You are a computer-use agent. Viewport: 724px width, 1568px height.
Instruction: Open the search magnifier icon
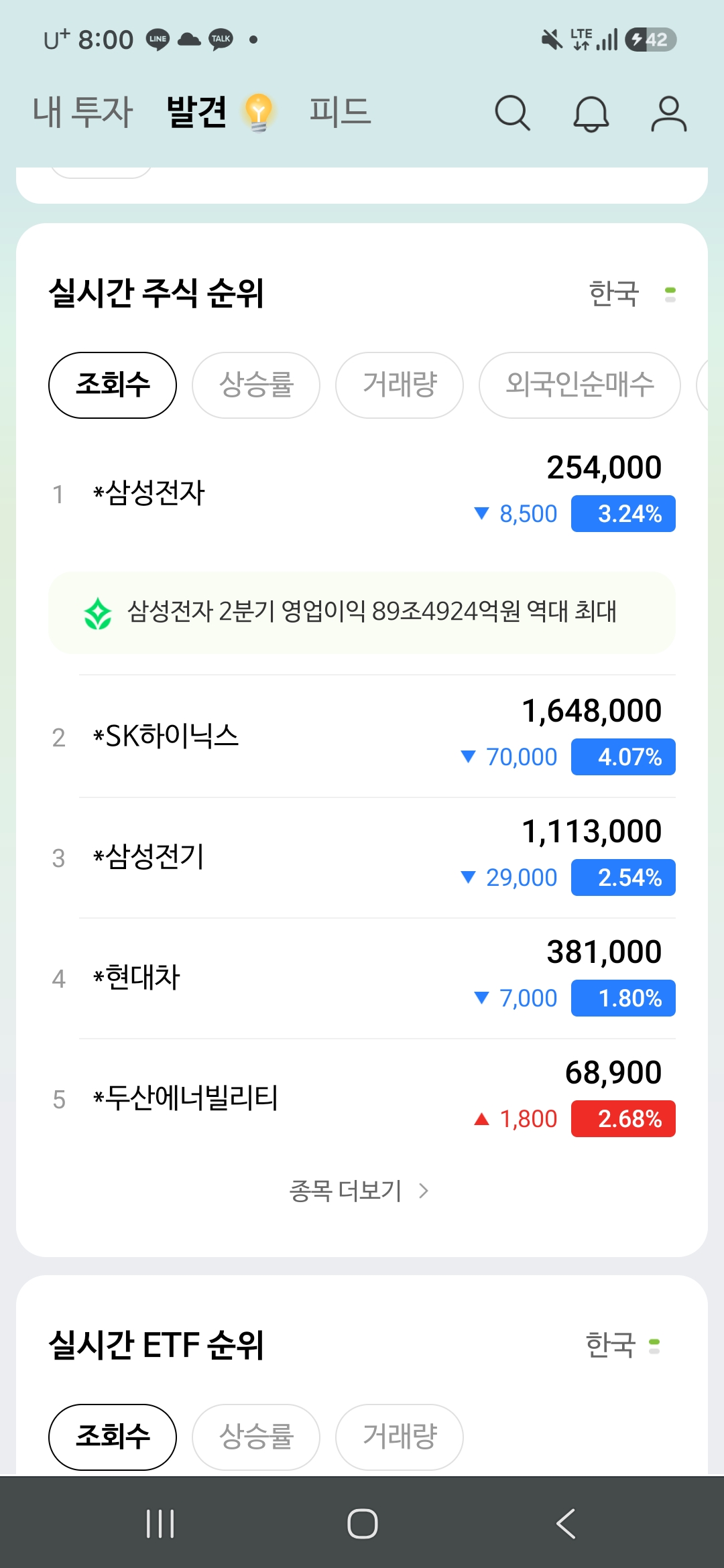[x=513, y=113]
